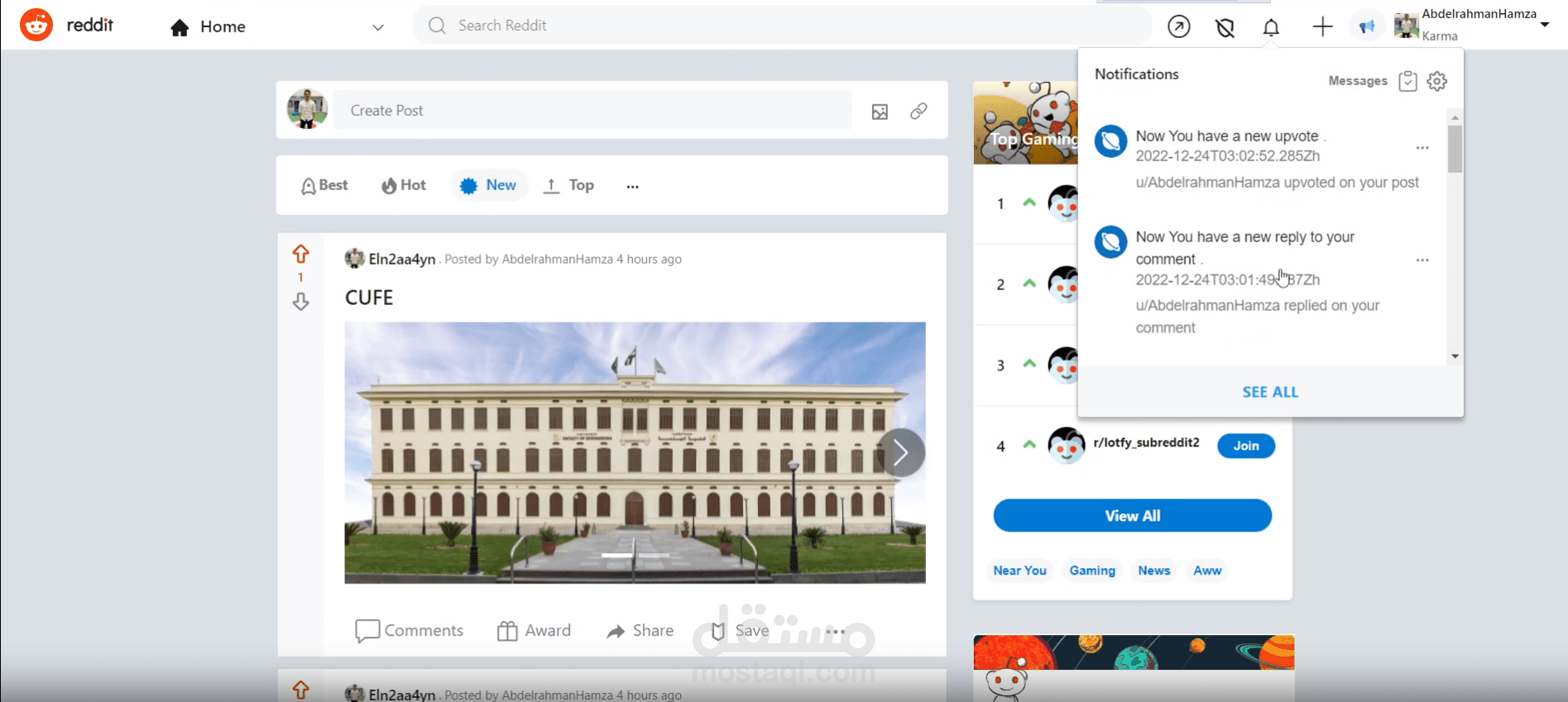Downvote the CUFE post
Viewport: 1568px width, 702px height.
coord(300,301)
